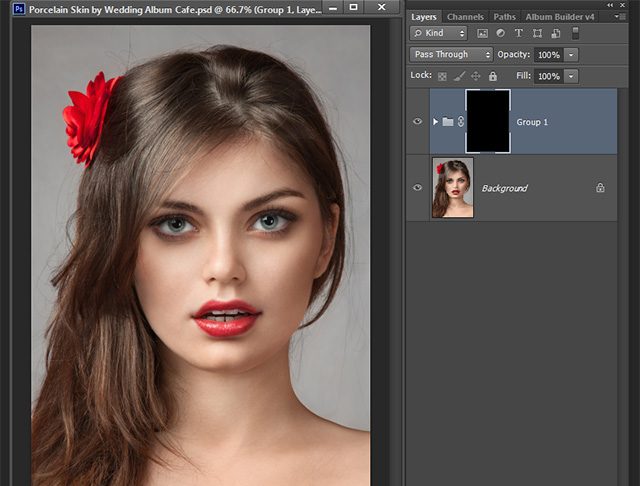640x486 pixels.
Task: Open the Pass Through blend mode dropdown
Action: (x=451, y=54)
